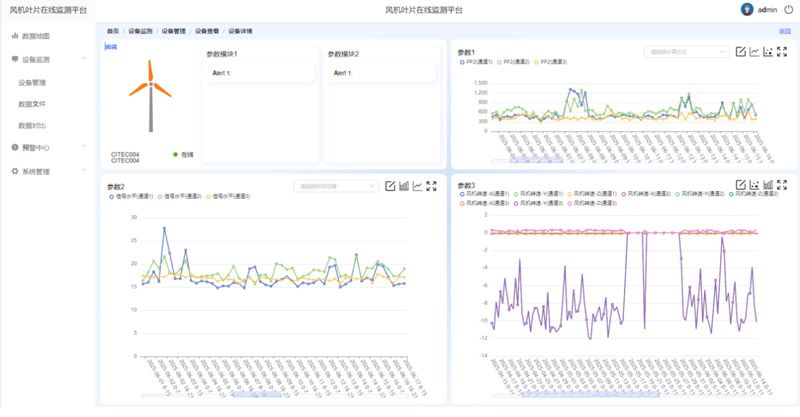Switch 参数1 chart to scatter view
The height and width of the screenshot is (417, 800).
(x=767, y=52)
